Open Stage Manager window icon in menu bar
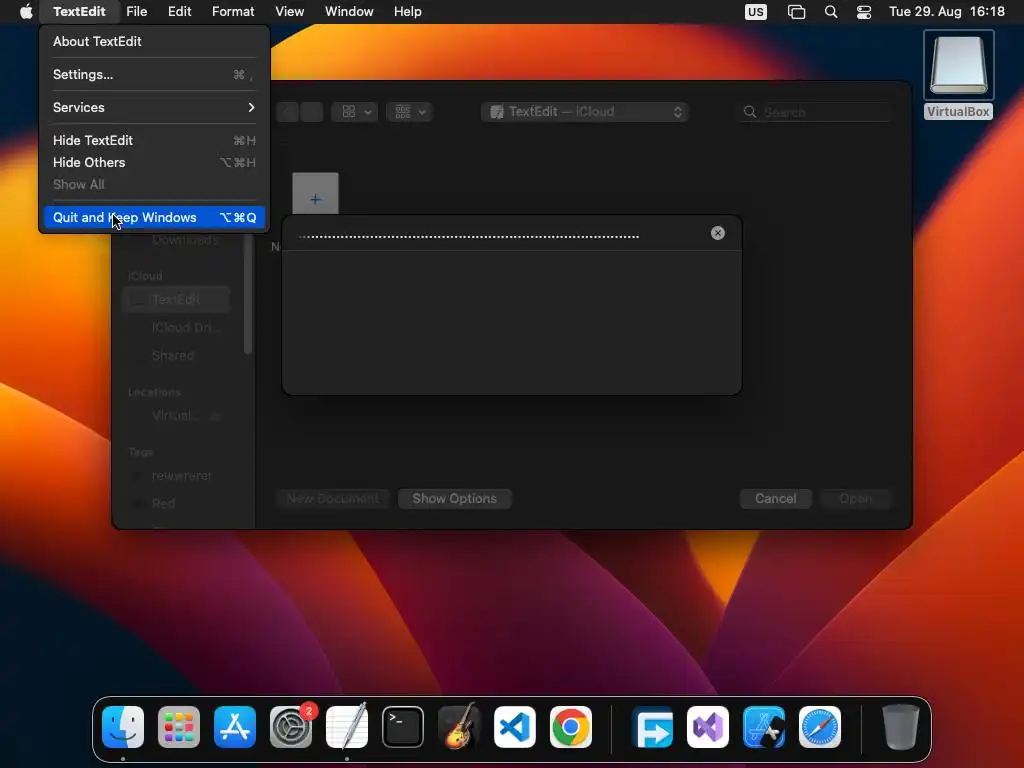The image size is (1024, 768). coord(796,12)
